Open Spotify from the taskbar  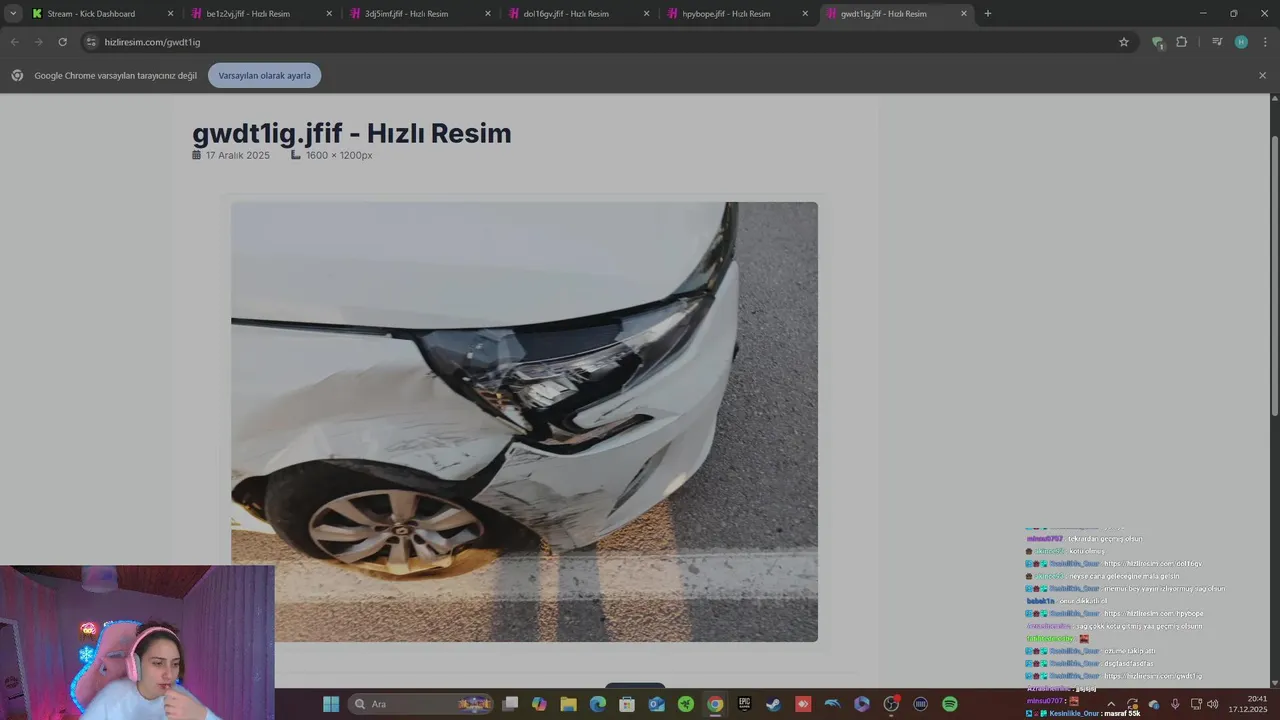pos(950,704)
